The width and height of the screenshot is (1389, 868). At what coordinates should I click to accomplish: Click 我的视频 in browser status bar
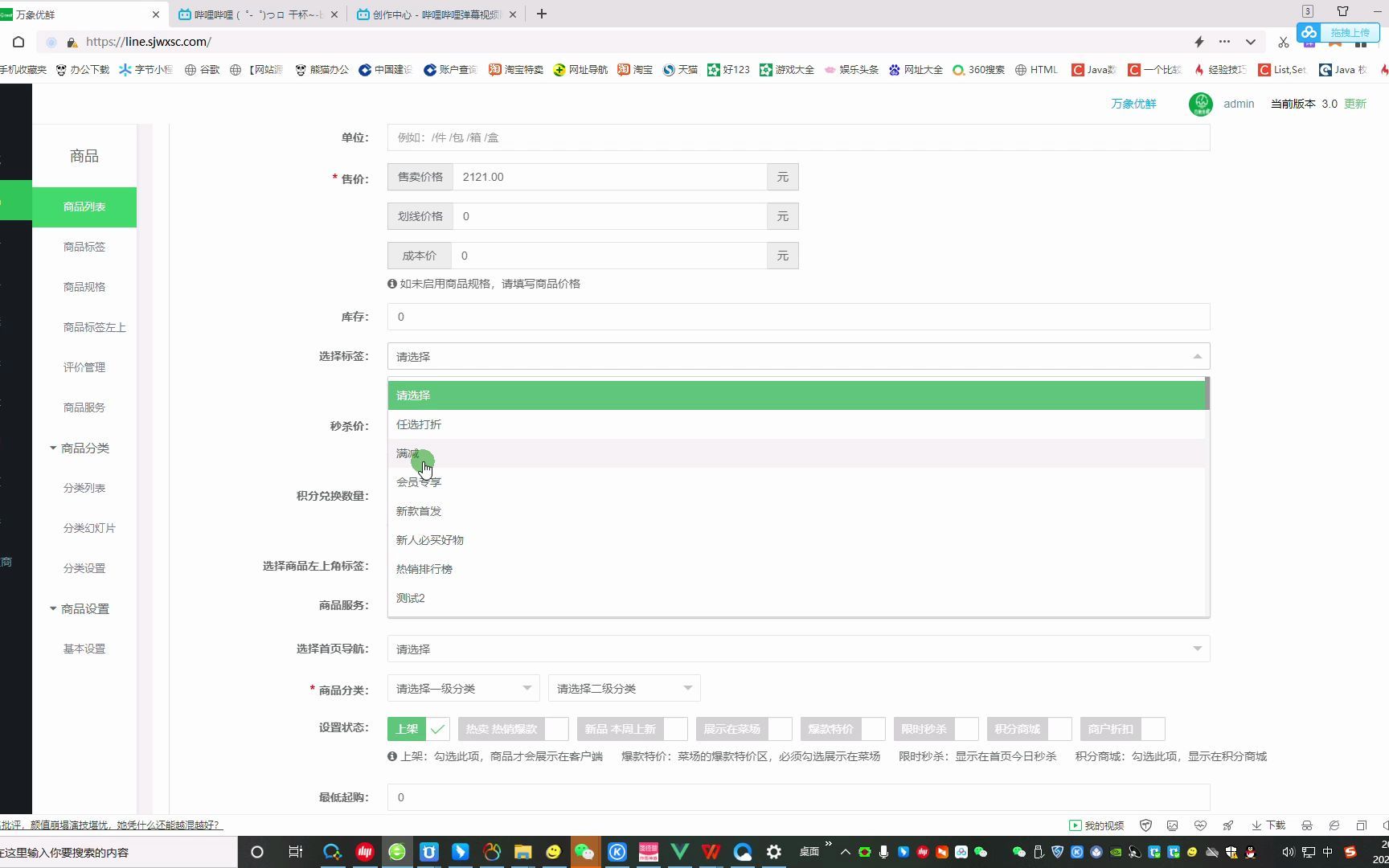[x=1096, y=825]
